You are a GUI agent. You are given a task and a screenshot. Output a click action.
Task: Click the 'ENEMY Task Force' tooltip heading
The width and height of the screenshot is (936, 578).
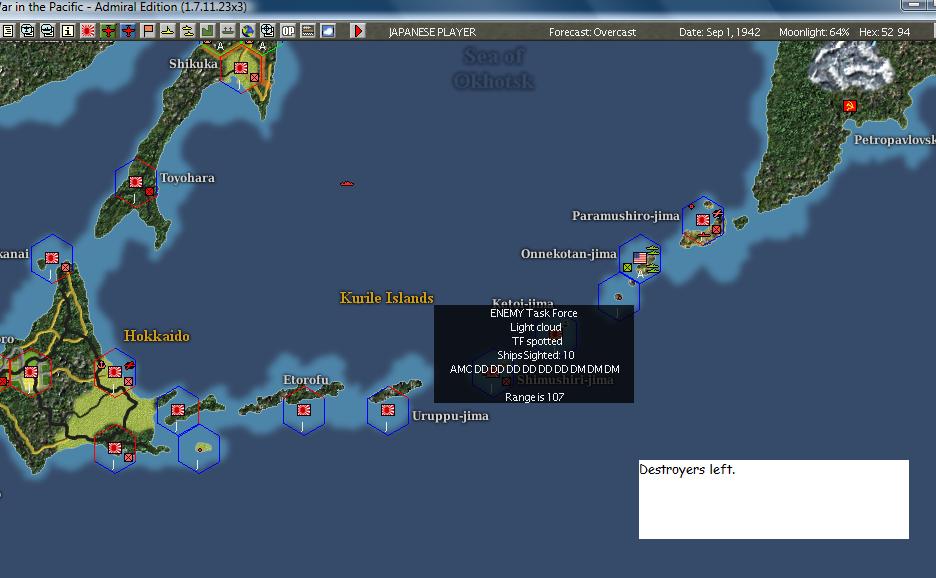(x=534, y=313)
